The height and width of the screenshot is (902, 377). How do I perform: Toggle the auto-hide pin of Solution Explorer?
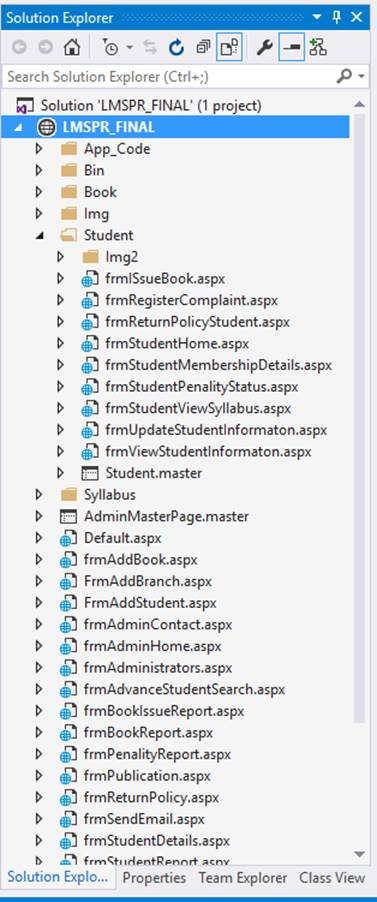[336, 17]
